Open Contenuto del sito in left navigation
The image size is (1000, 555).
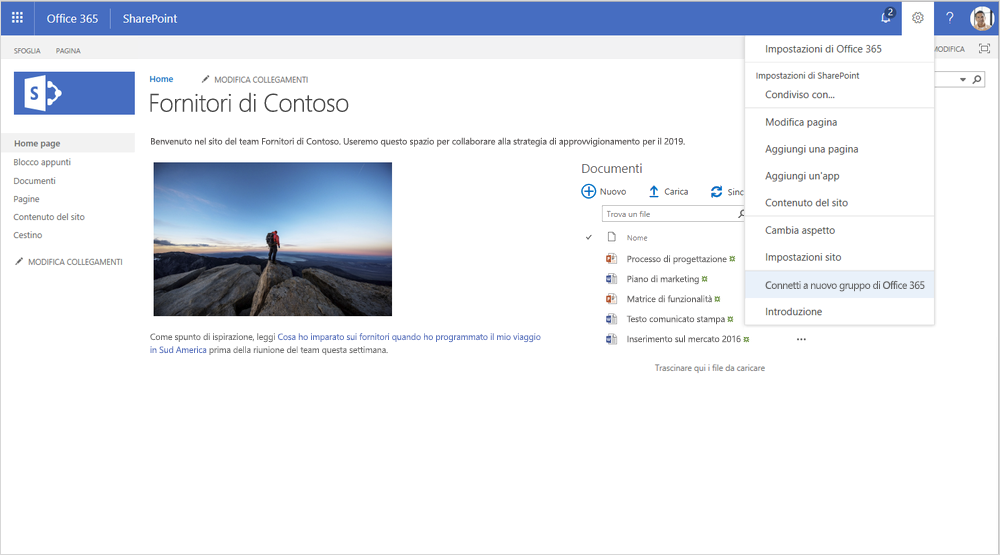[x=49, y=217]
